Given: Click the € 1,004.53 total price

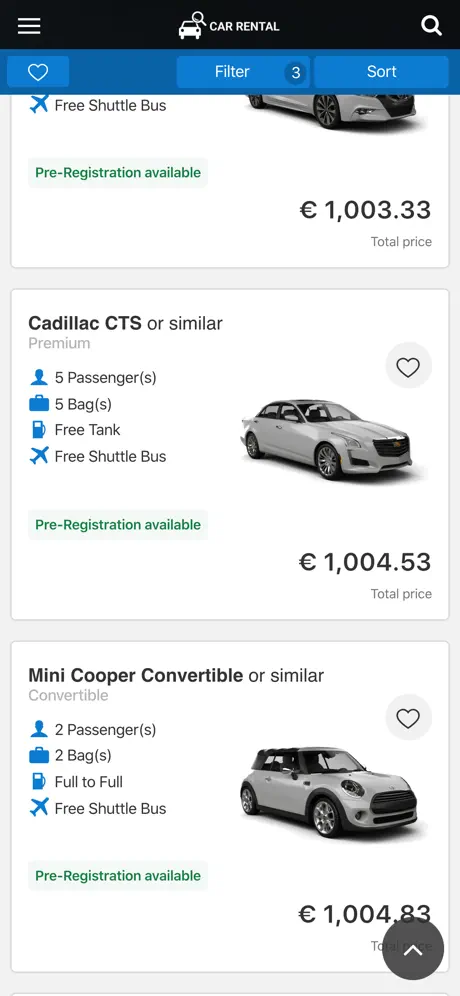Looking at the screenshot, I should (365, 562).
